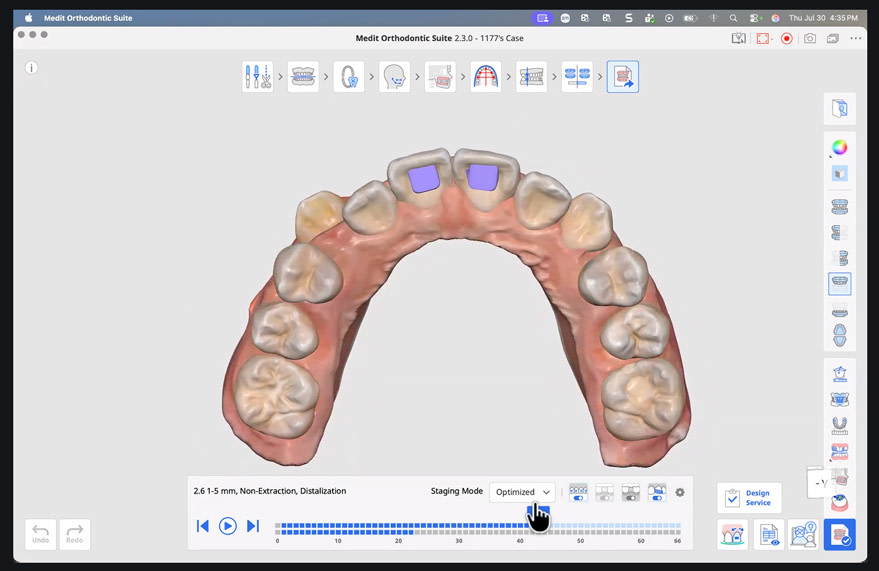
Task: Open Spotlight search in menu bar
Action: [x=733, y=18]
